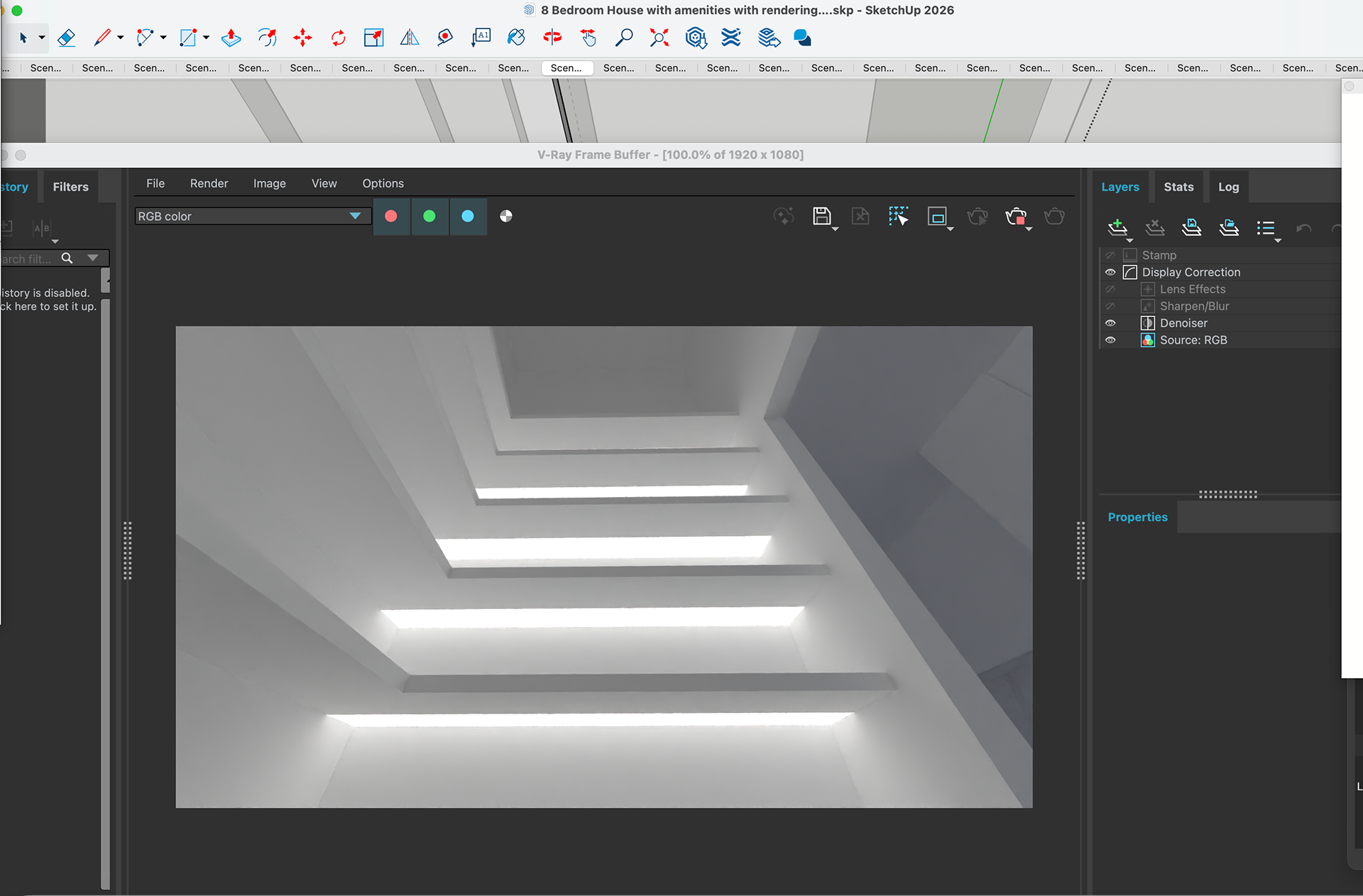This screenshot has width=1363, height=896.
Task: Toggle visibility of Display Correction layer
Action: coord(1110,273)
